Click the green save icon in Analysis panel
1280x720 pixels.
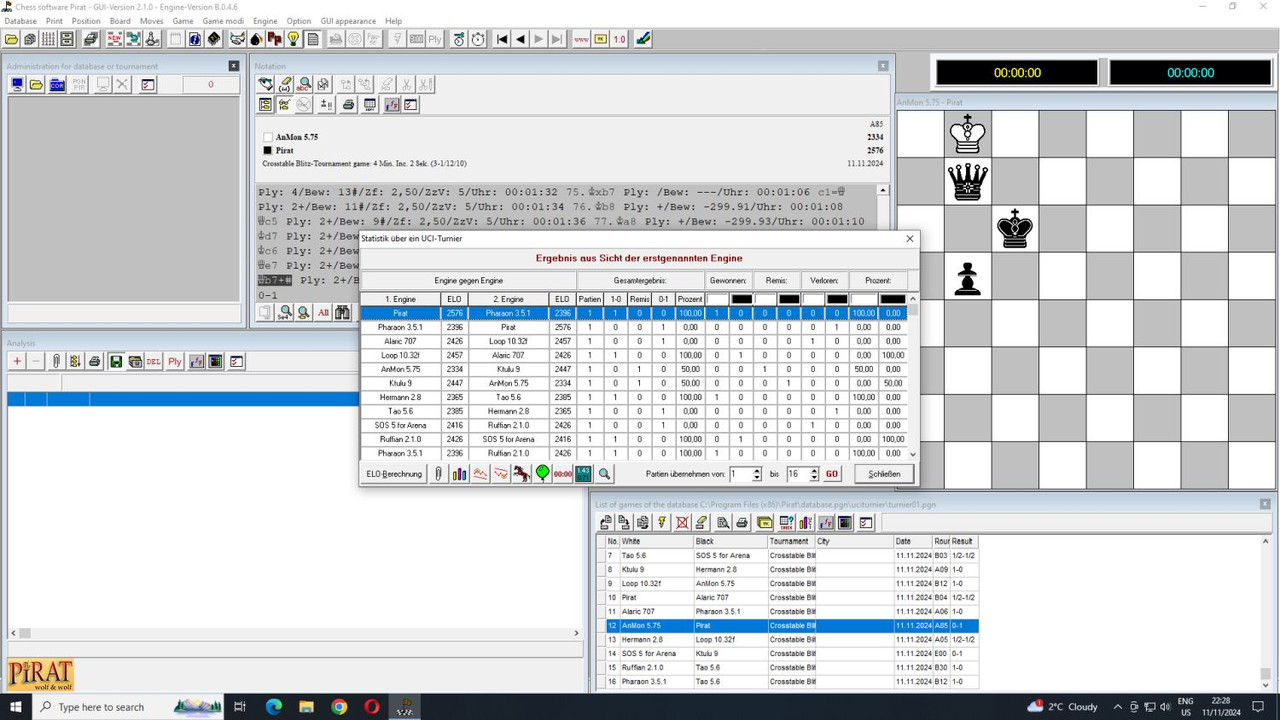pos(116,361)
